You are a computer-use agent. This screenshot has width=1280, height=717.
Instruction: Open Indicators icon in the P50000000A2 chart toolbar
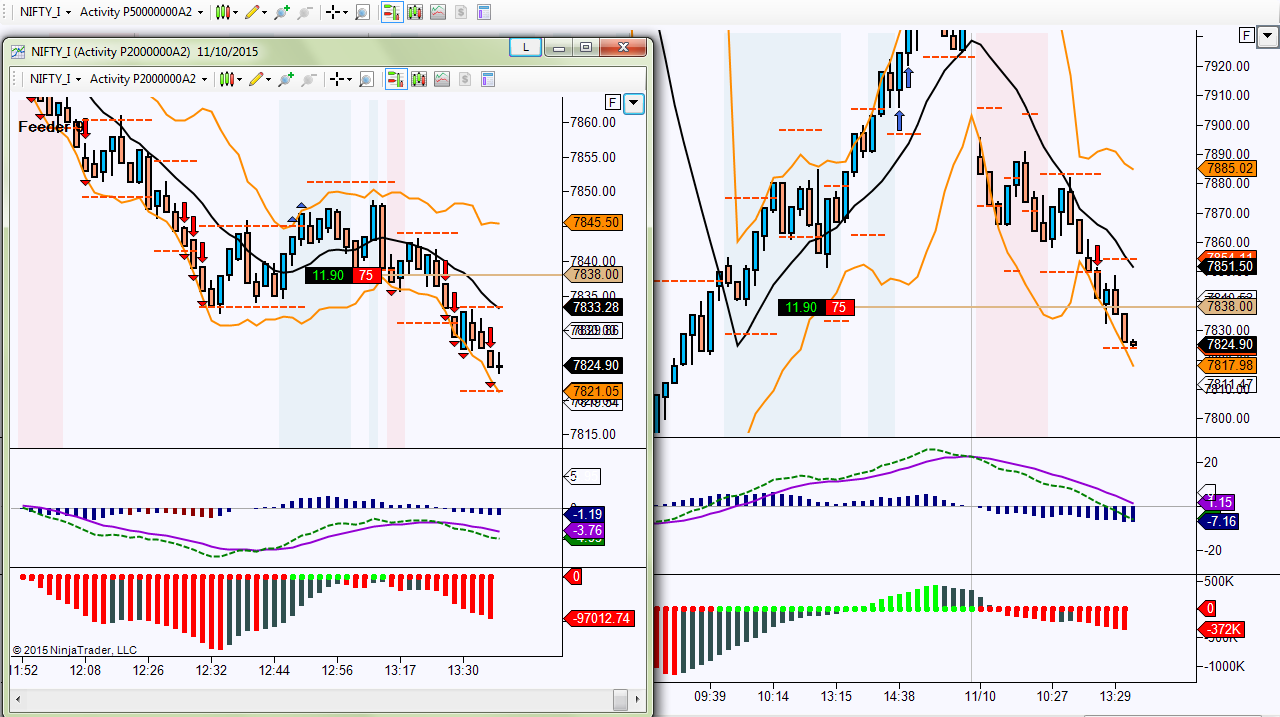pos(438,12)
